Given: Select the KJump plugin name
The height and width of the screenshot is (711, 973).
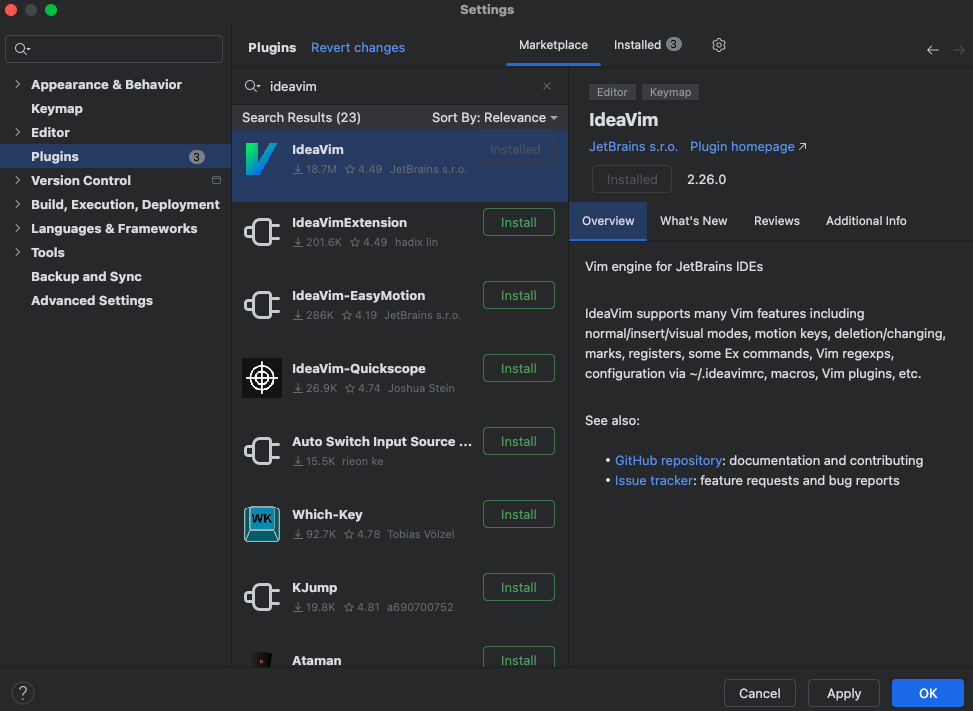Looking at the screenshot, I should point(315,588).
